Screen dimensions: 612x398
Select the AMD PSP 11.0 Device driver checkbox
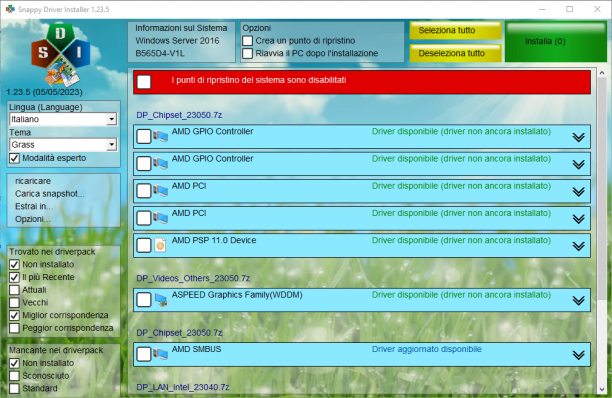[144, 245]
